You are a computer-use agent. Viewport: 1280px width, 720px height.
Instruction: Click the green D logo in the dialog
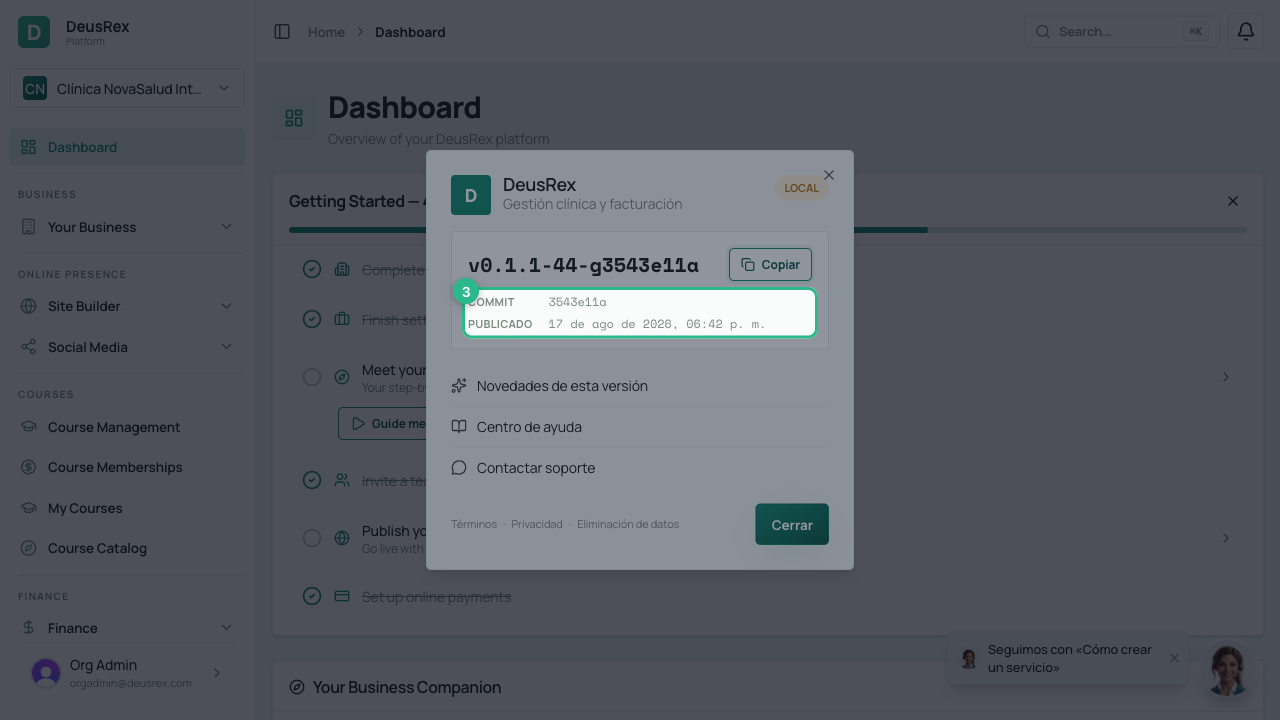[471, 195]
